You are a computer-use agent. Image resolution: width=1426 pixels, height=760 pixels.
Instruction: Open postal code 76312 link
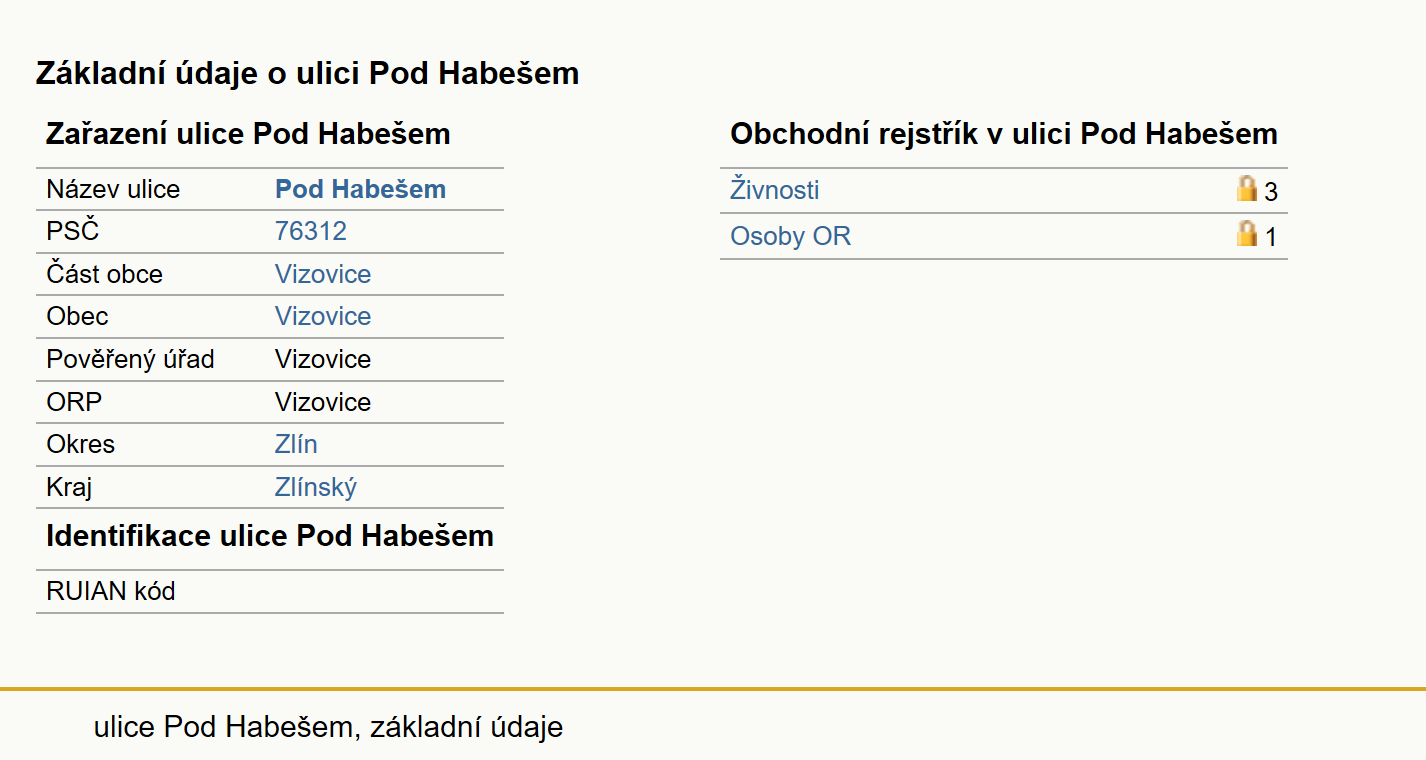point(311,232)
